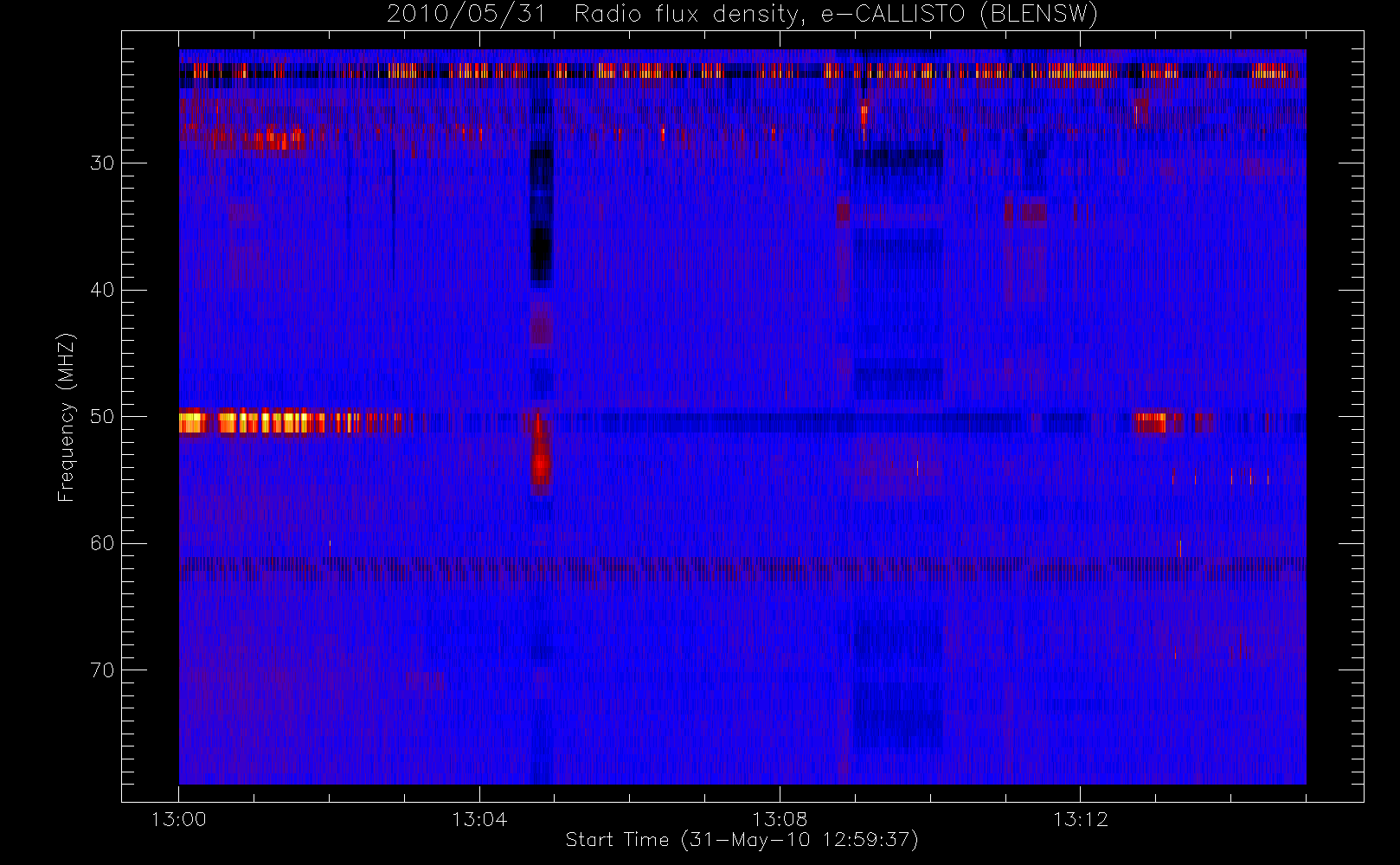The height and width of the screenshot is (865, 1400).
Task: Click the 60 MHz frequency tick label
Action: (x=102, y=543)
